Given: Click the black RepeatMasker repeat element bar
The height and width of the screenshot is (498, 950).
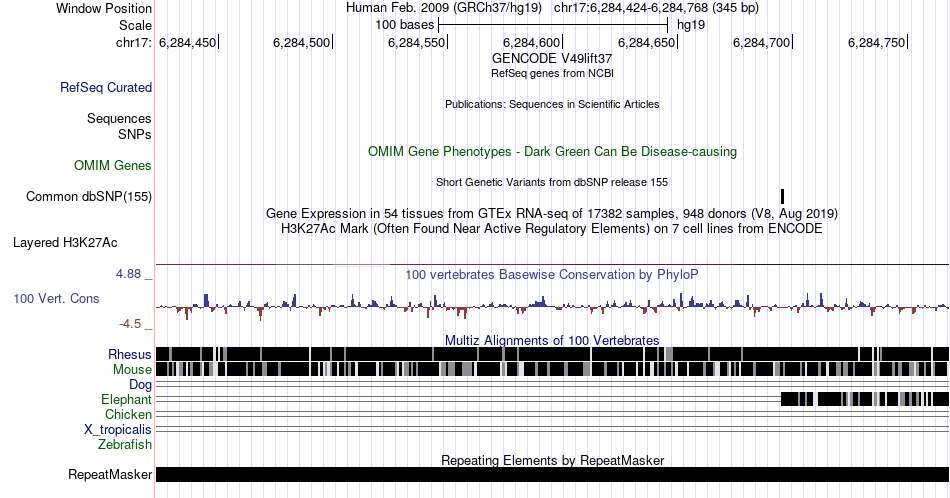Looking at the screenshot, I should (x=552, y=474).
